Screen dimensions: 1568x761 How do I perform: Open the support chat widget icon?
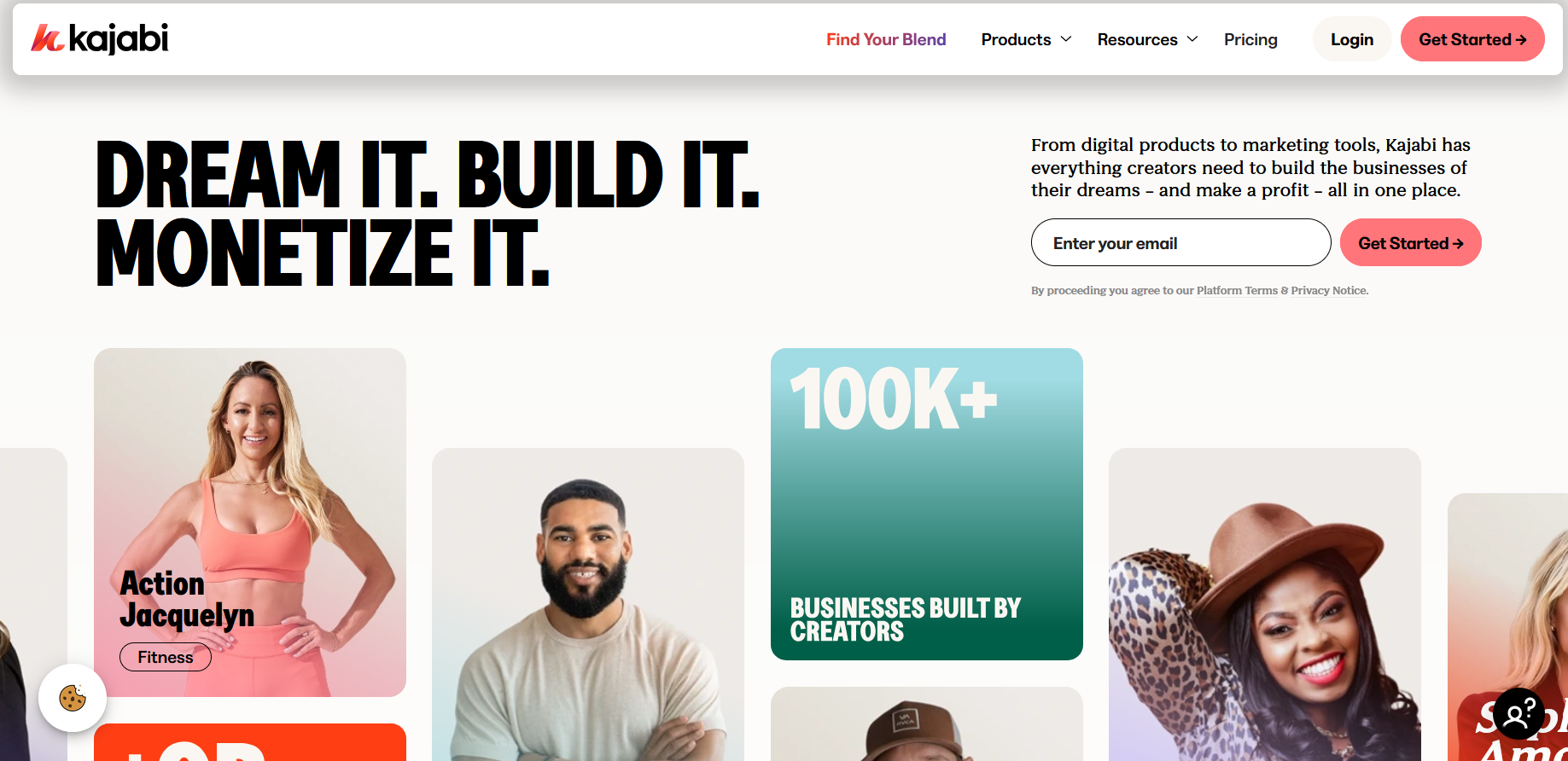click(1519, 713)
